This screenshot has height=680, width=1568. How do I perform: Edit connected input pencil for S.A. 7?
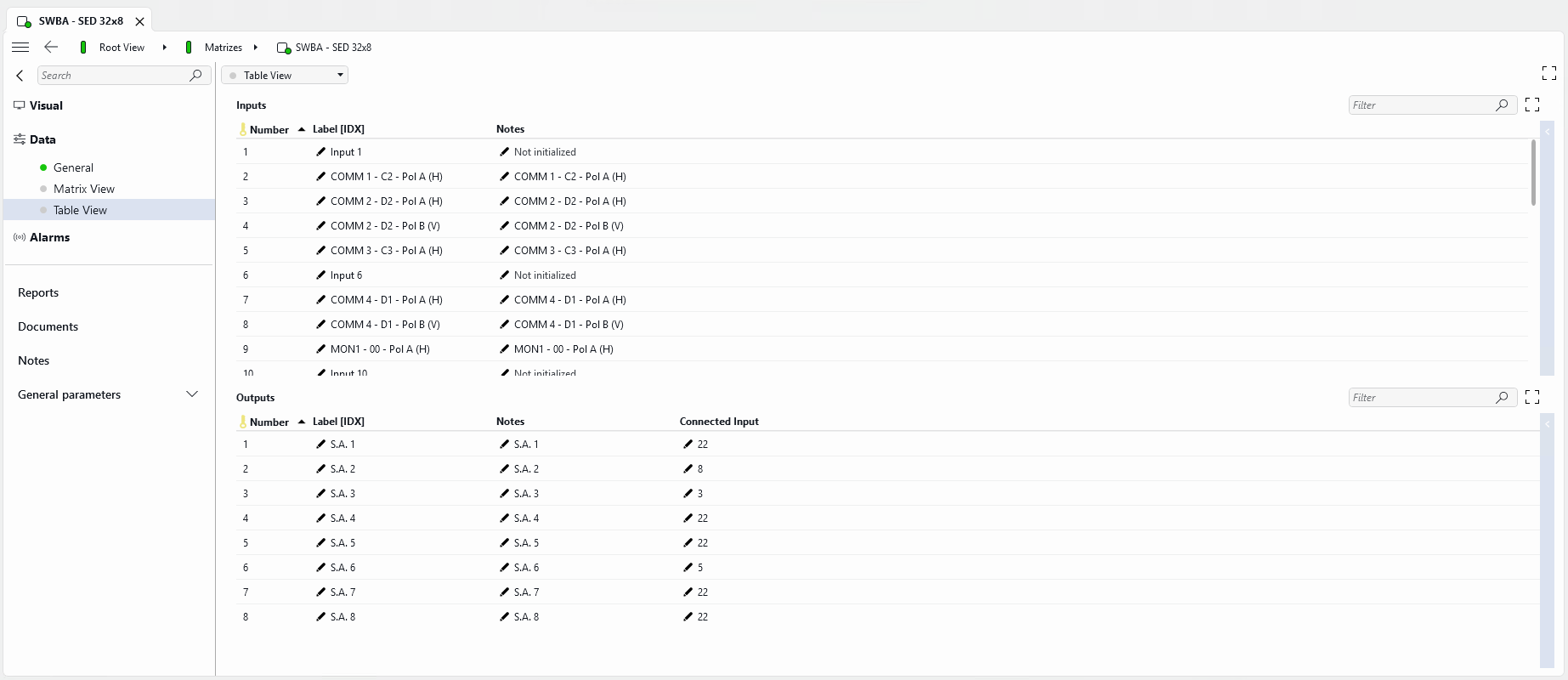point(688,592)
